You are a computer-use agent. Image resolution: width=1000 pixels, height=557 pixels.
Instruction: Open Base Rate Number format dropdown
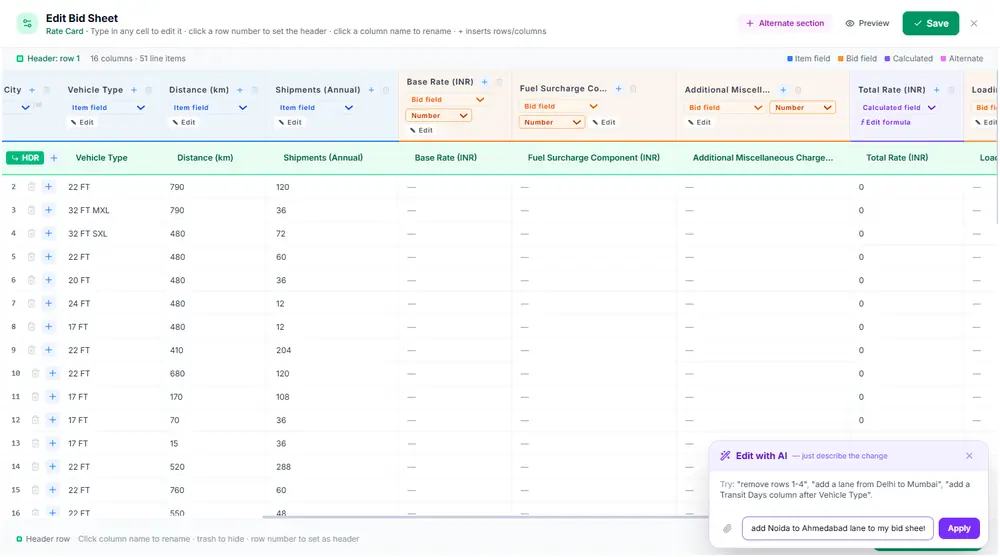438,115
